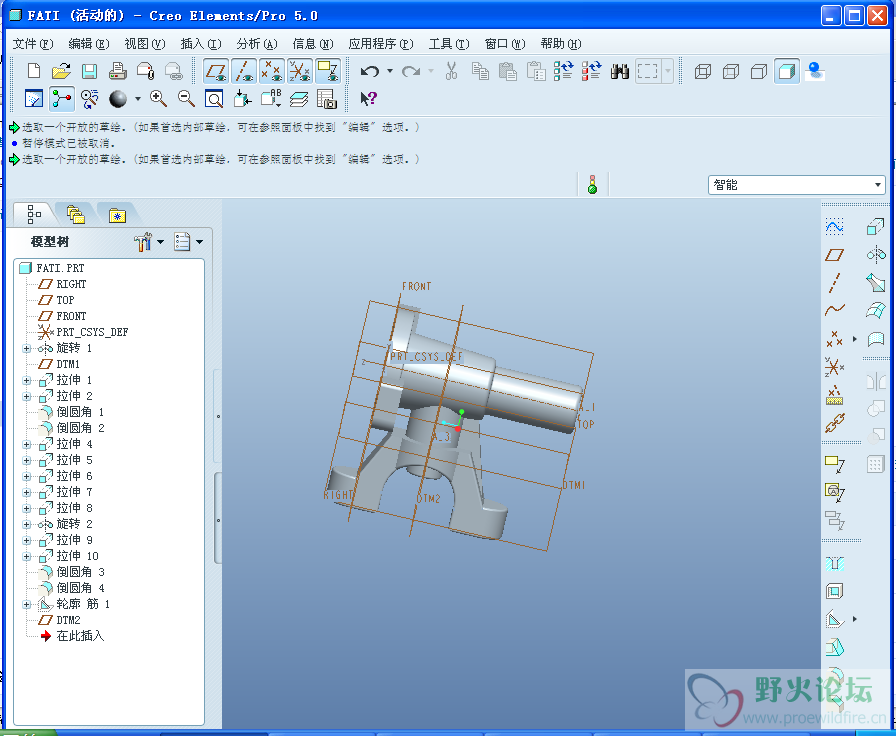Toggle datum points display
Viewport: 896px width, 736px height.
[x=272, y=71]
